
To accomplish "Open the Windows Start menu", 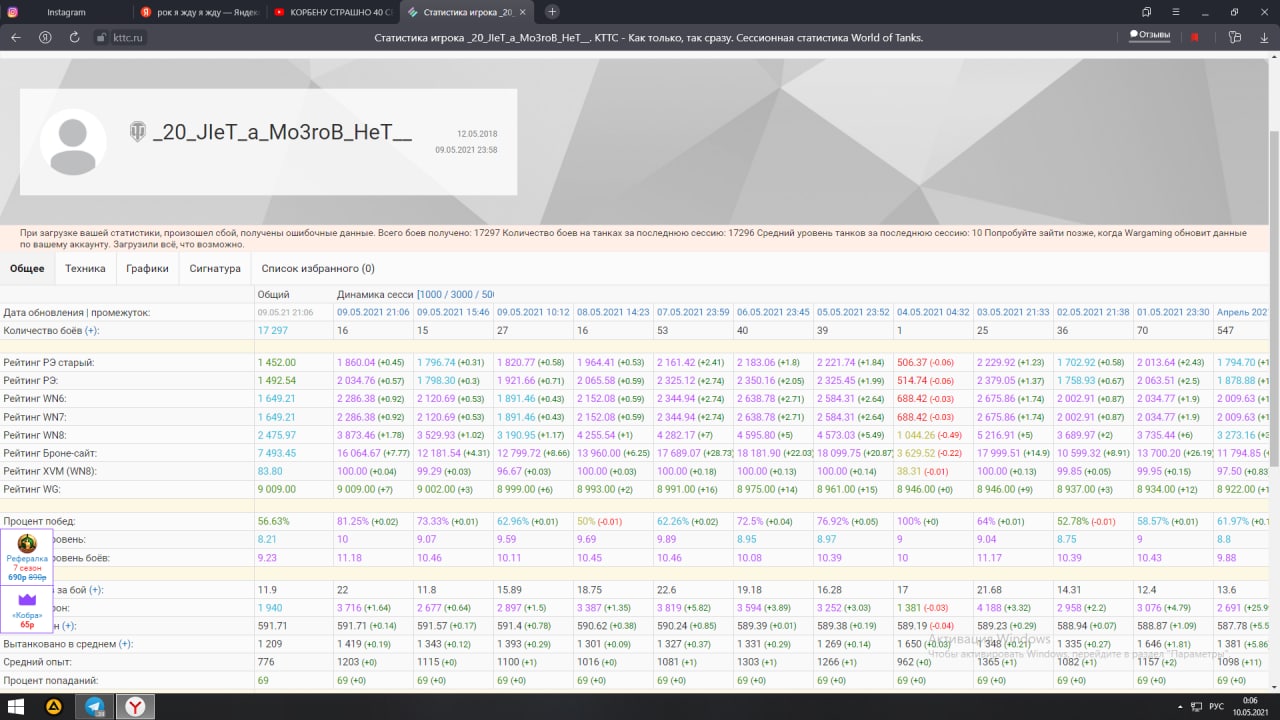I will [17, 706].
